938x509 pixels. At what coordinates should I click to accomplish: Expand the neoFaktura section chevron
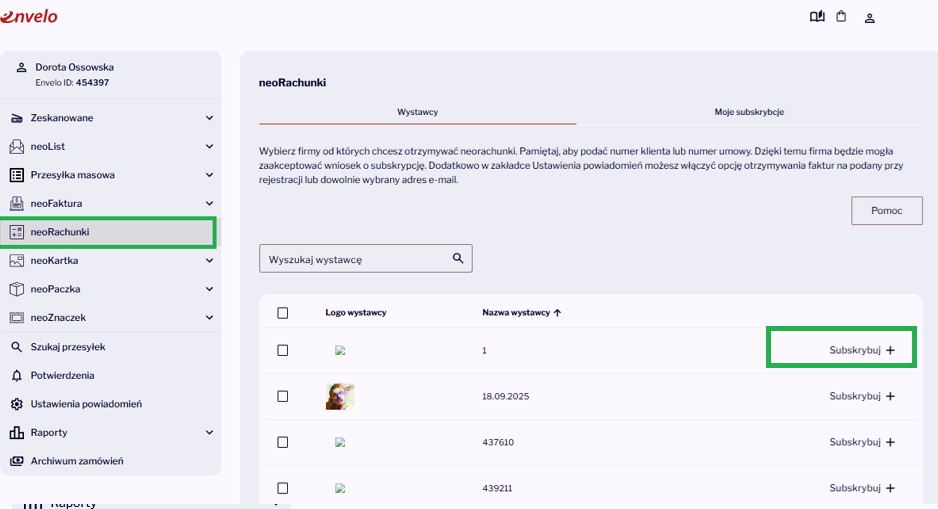pos(209,203)
